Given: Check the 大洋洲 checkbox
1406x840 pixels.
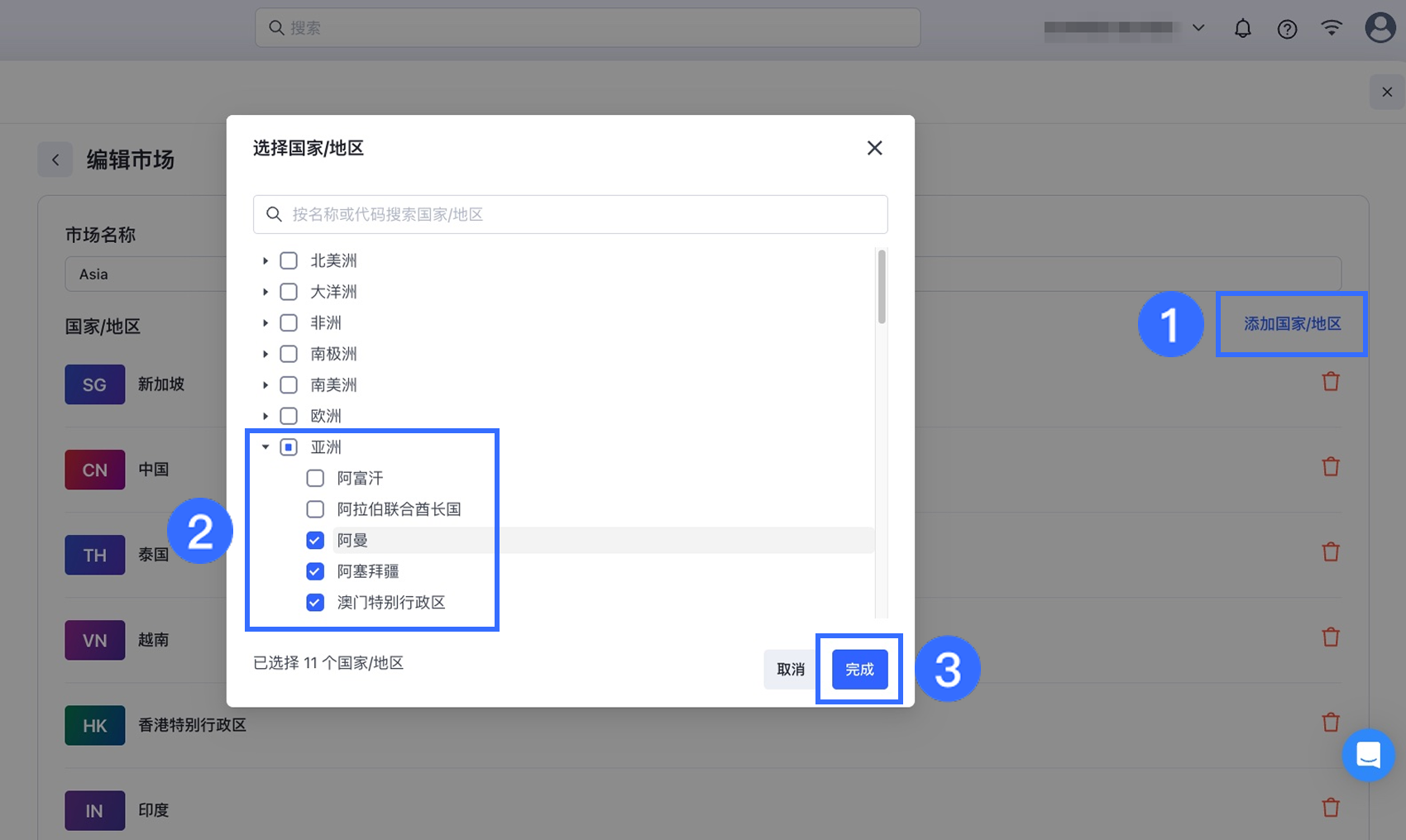Looking at the screenshot, I should coord(289,292).
